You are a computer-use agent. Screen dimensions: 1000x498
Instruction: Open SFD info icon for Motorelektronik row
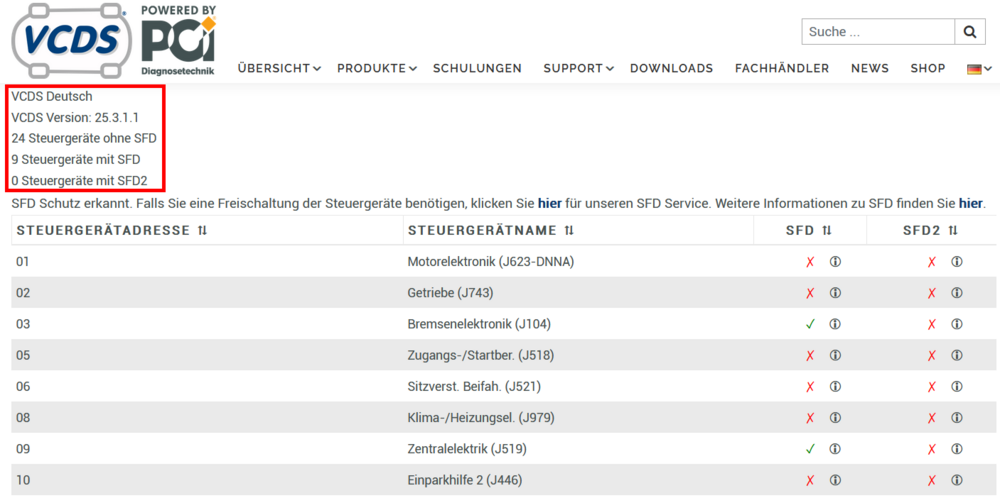pyautogui.click(x=835, y=261)
